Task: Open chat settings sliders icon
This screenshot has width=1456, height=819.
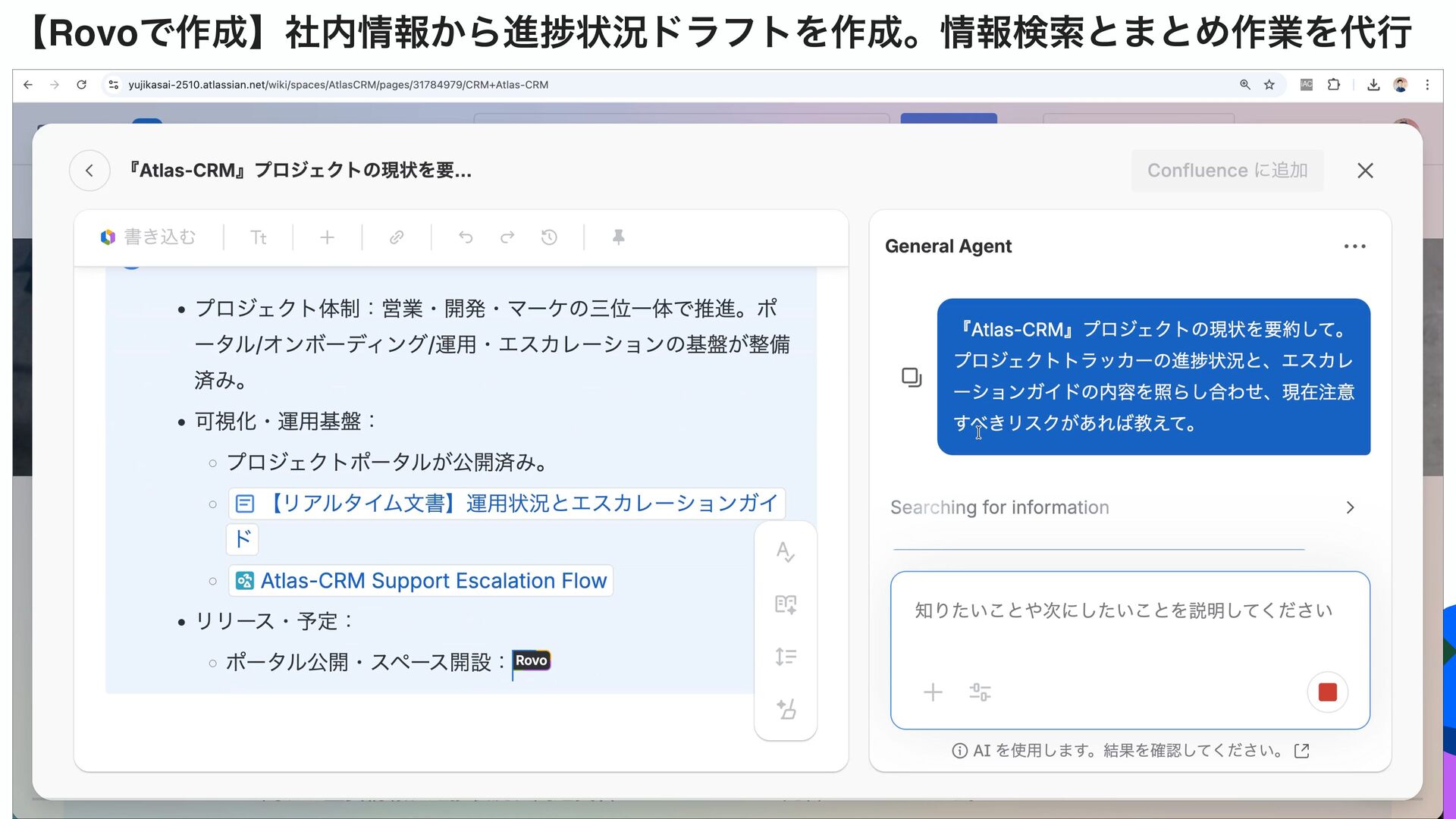Action: [x=980, y=692]
